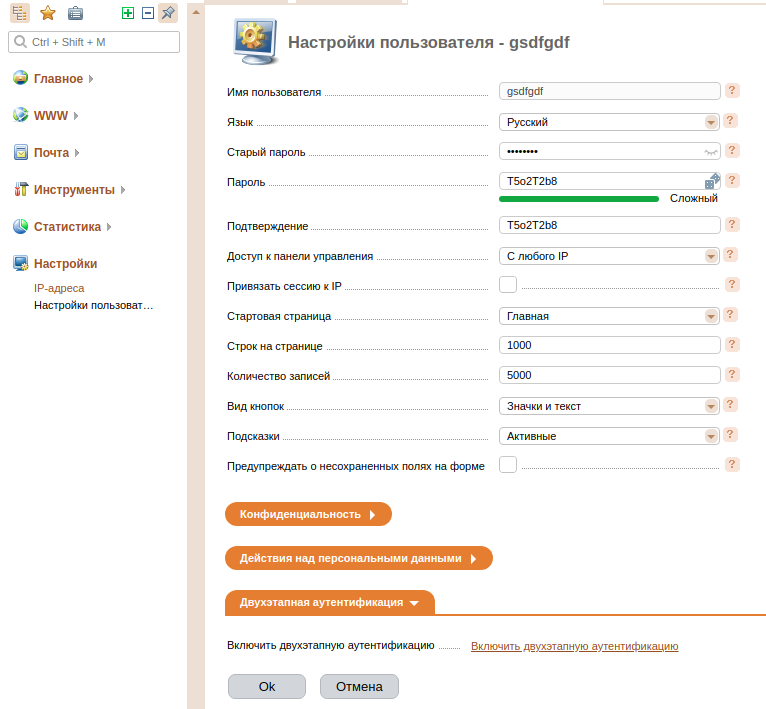Screen dimensions: 766x709
Task: Open the briefcase icon in sidebar toolbar
Action: click(75, 13)
